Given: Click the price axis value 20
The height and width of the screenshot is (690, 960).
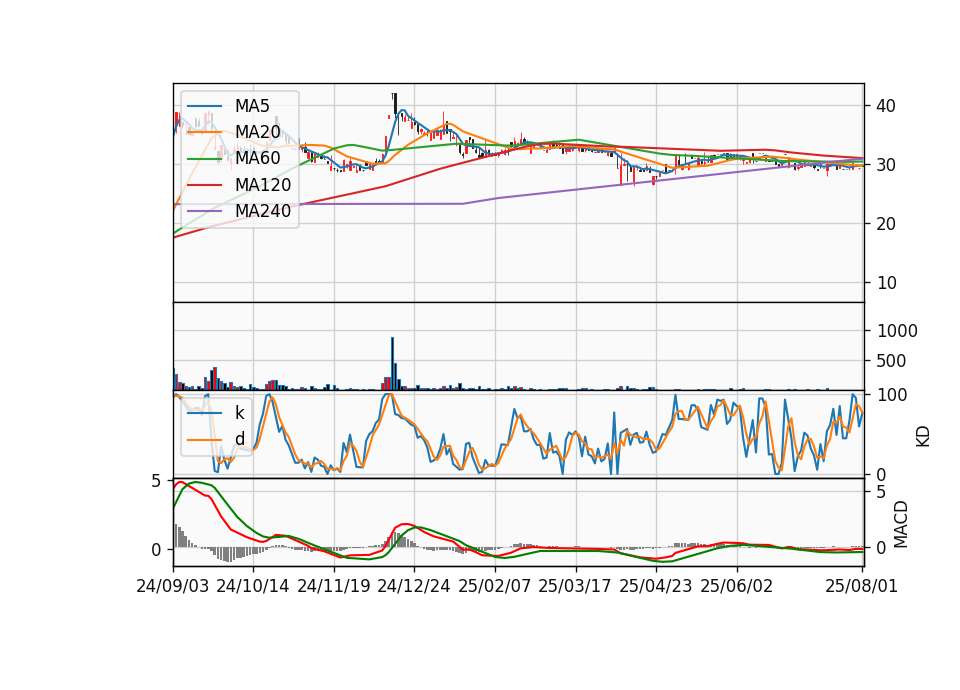Looking at the screenshot, I should pos(886,224).
